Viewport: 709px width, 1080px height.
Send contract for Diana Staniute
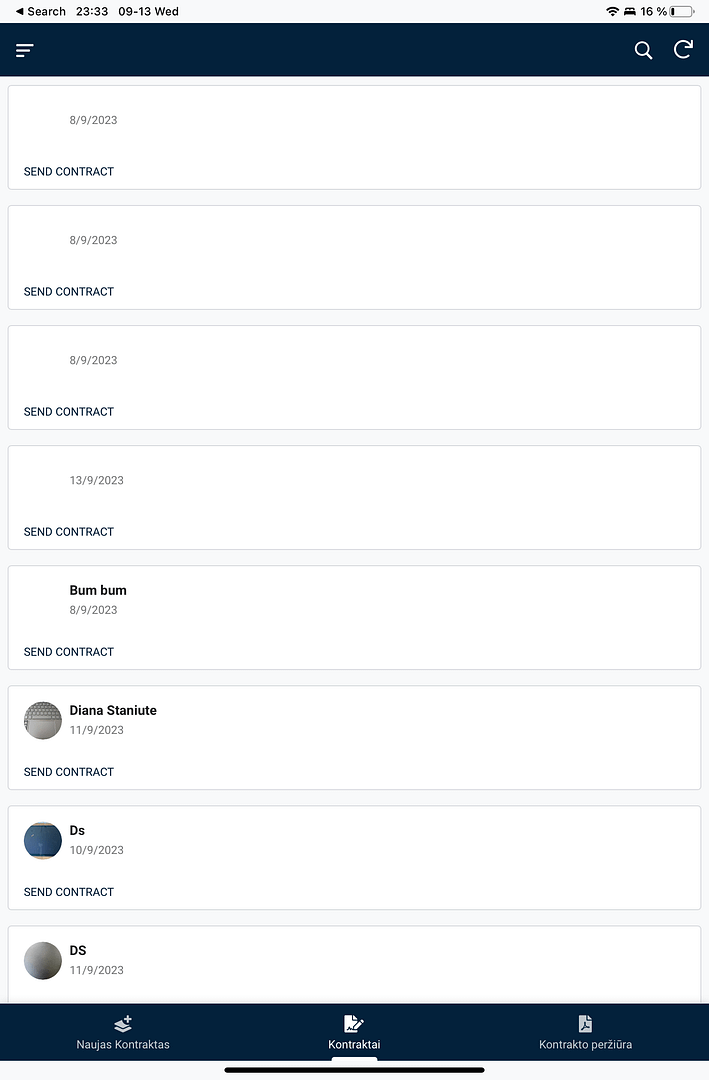coord(69,772)
